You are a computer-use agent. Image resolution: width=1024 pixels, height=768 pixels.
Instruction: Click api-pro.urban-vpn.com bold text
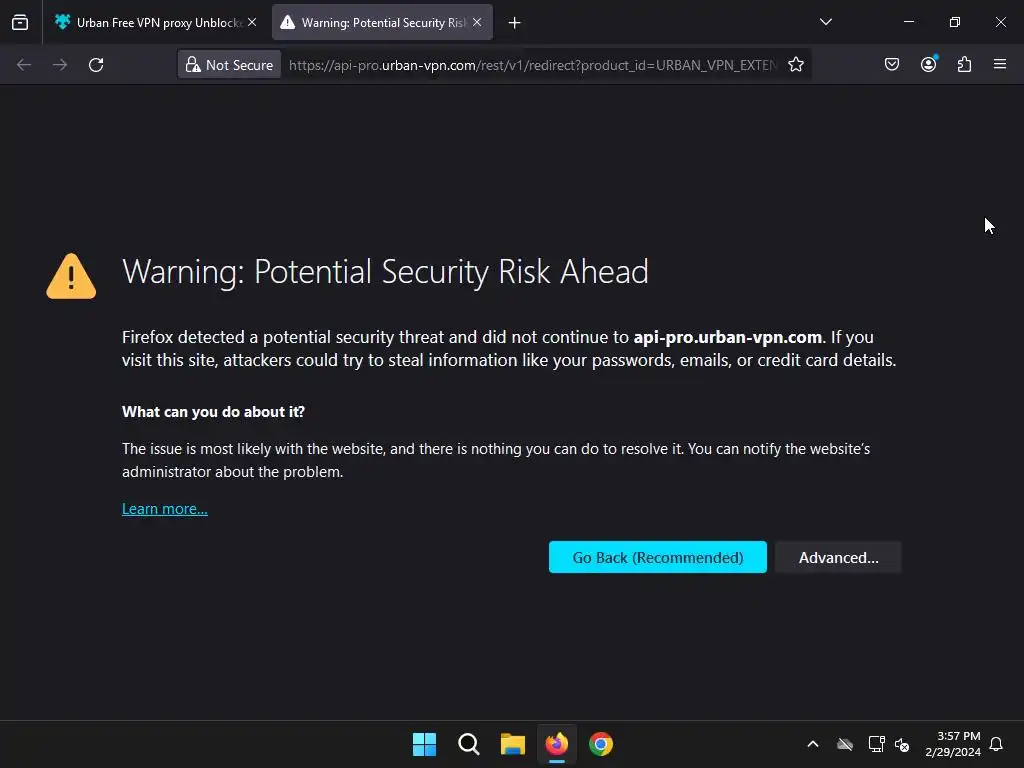728,337
